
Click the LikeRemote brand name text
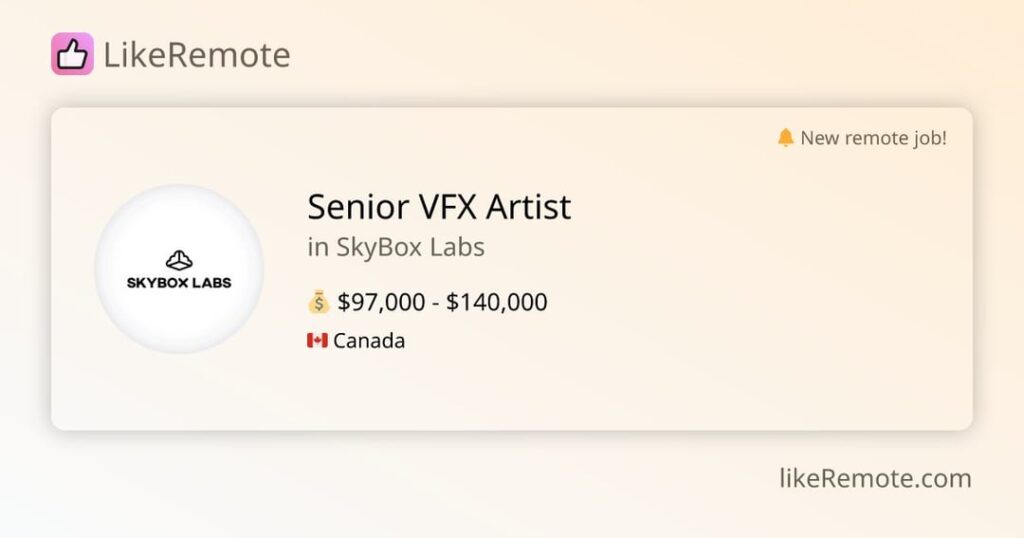tap(197, 55)
